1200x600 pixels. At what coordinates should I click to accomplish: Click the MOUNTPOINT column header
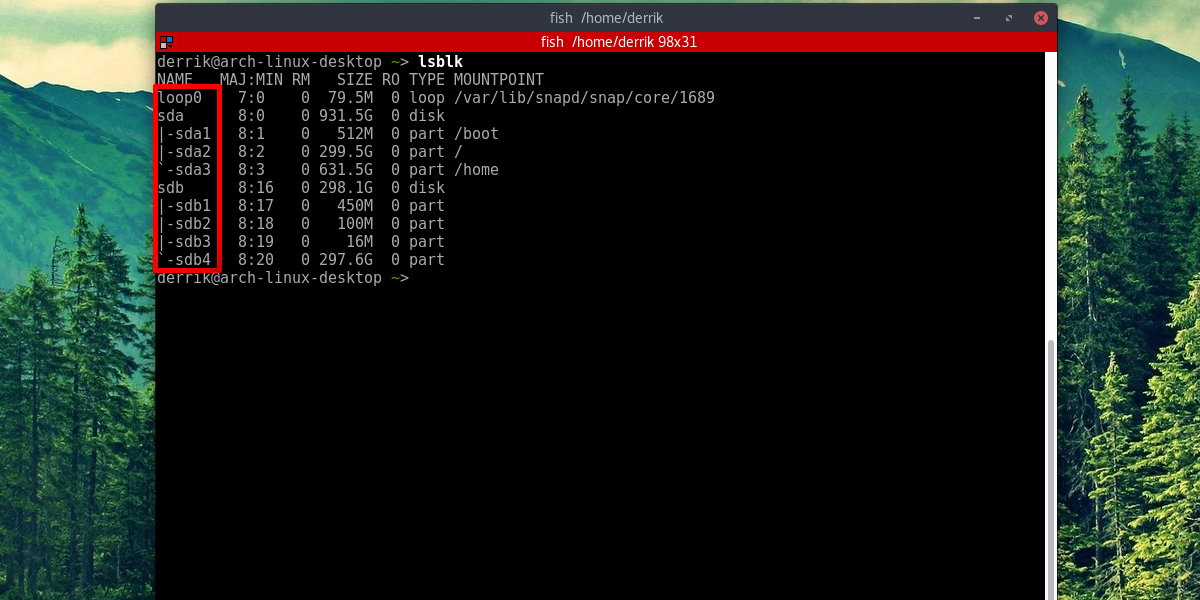point(499,80)
